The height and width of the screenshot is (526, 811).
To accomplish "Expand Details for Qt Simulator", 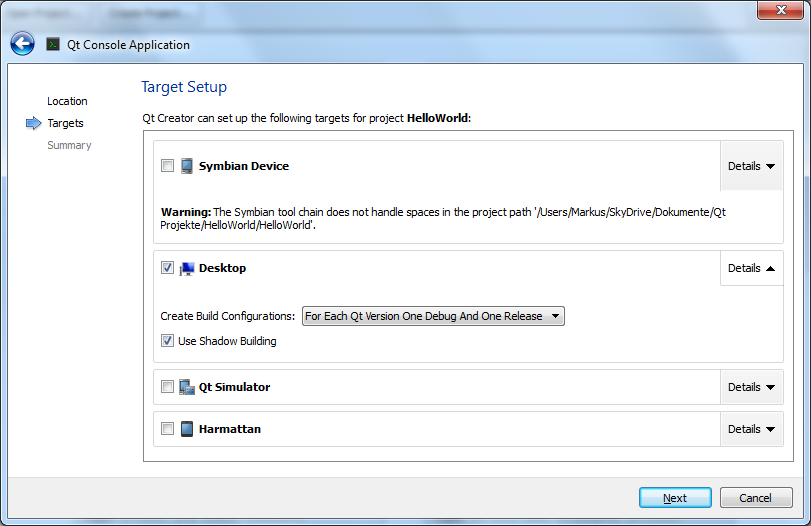I will coord(752,387).
